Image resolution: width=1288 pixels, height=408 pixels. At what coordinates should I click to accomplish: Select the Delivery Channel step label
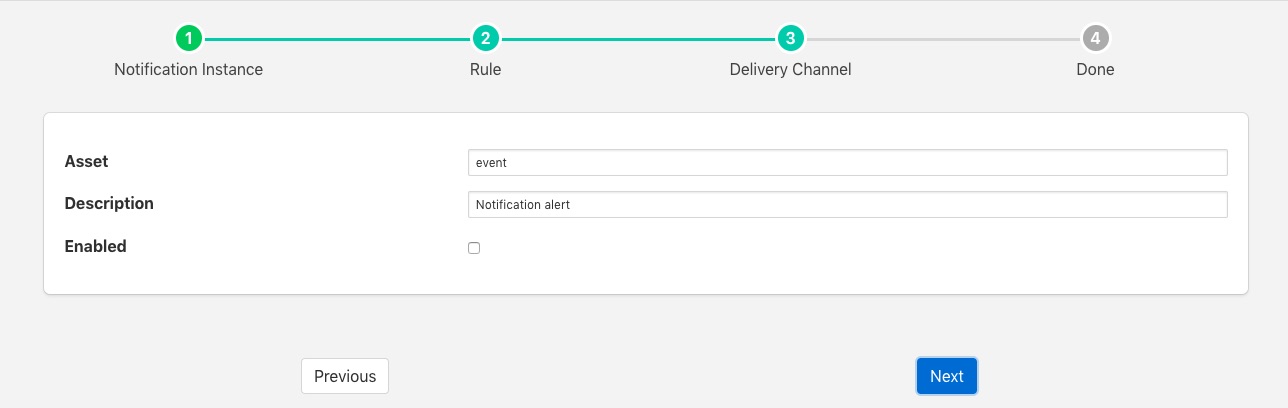790,70
